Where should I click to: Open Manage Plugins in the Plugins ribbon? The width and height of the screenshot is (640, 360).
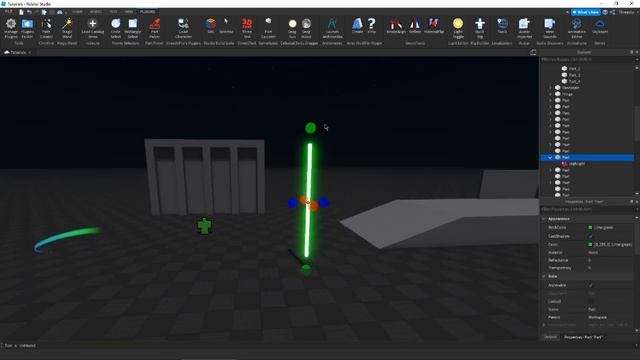point(11,28)
